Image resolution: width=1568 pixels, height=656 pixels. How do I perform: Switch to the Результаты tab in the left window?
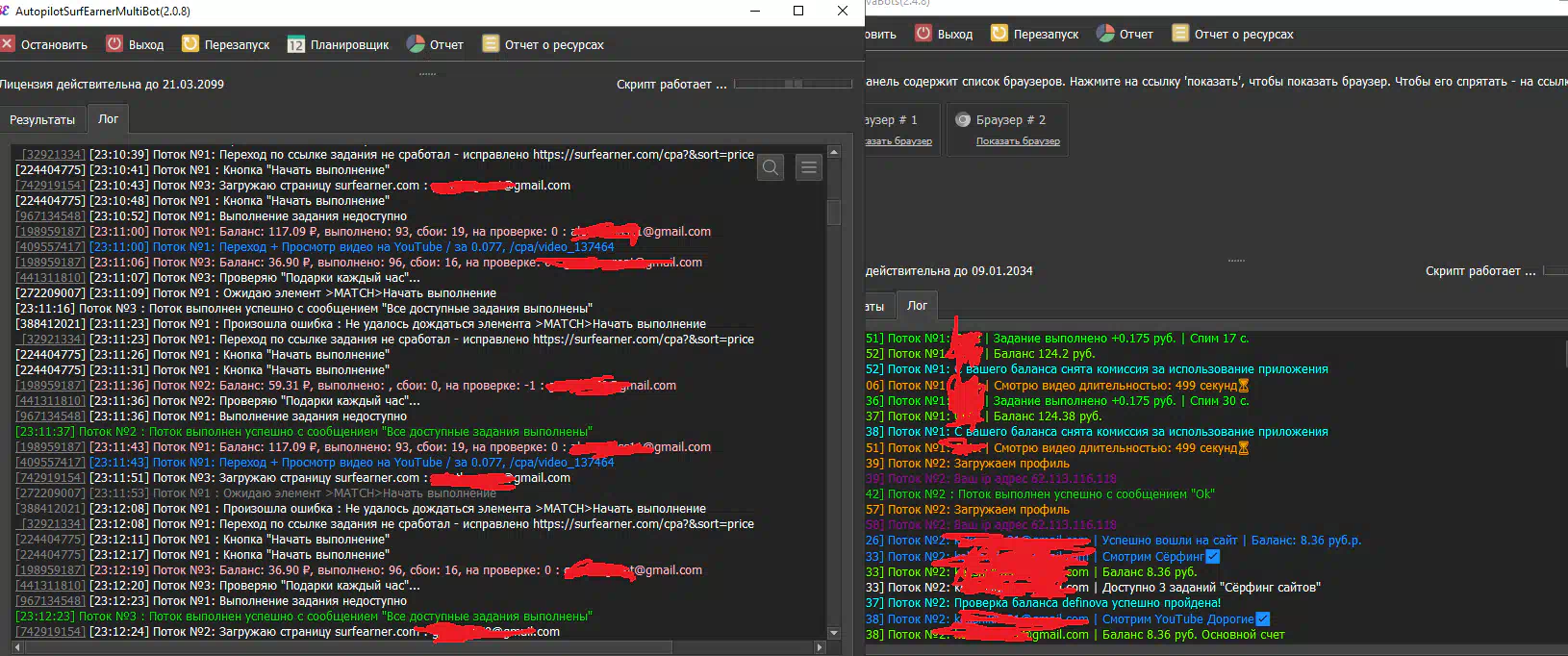pos(42,119)
